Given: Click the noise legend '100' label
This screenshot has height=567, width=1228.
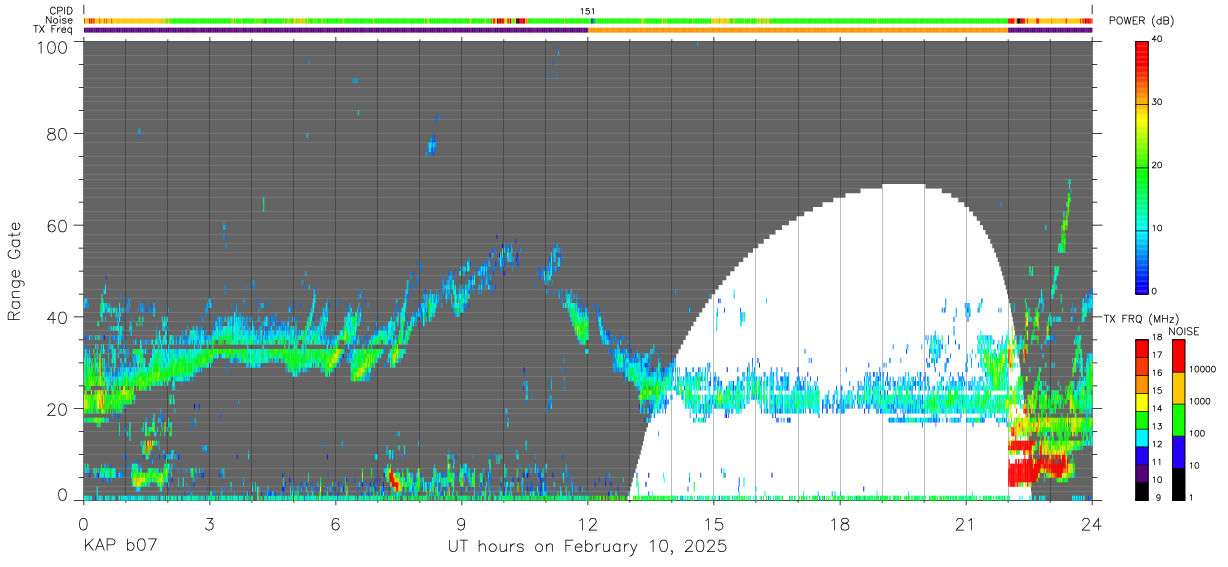Looking at the screenshot, I should (1196, 433).
